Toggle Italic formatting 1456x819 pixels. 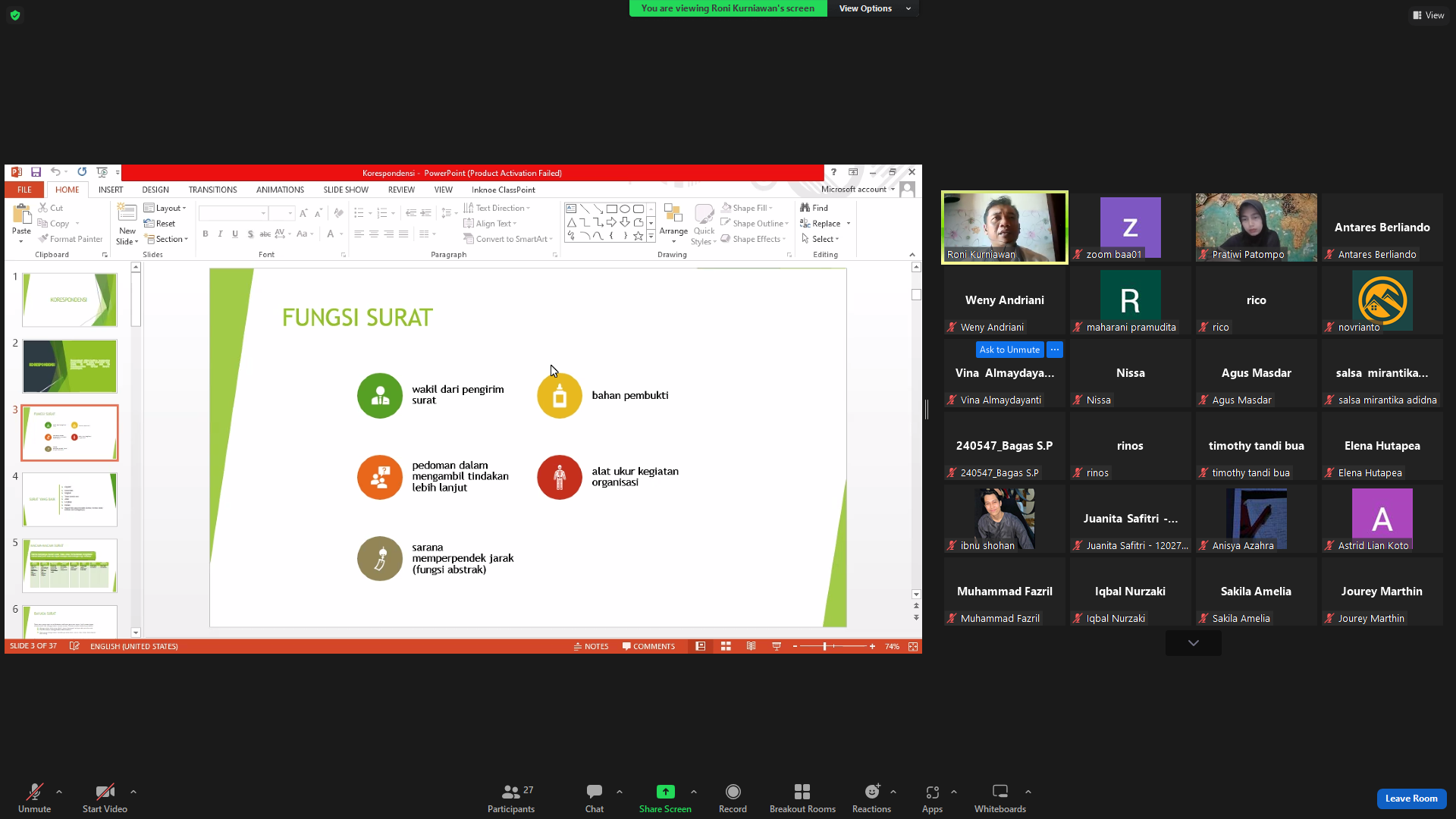click(220, 234)
